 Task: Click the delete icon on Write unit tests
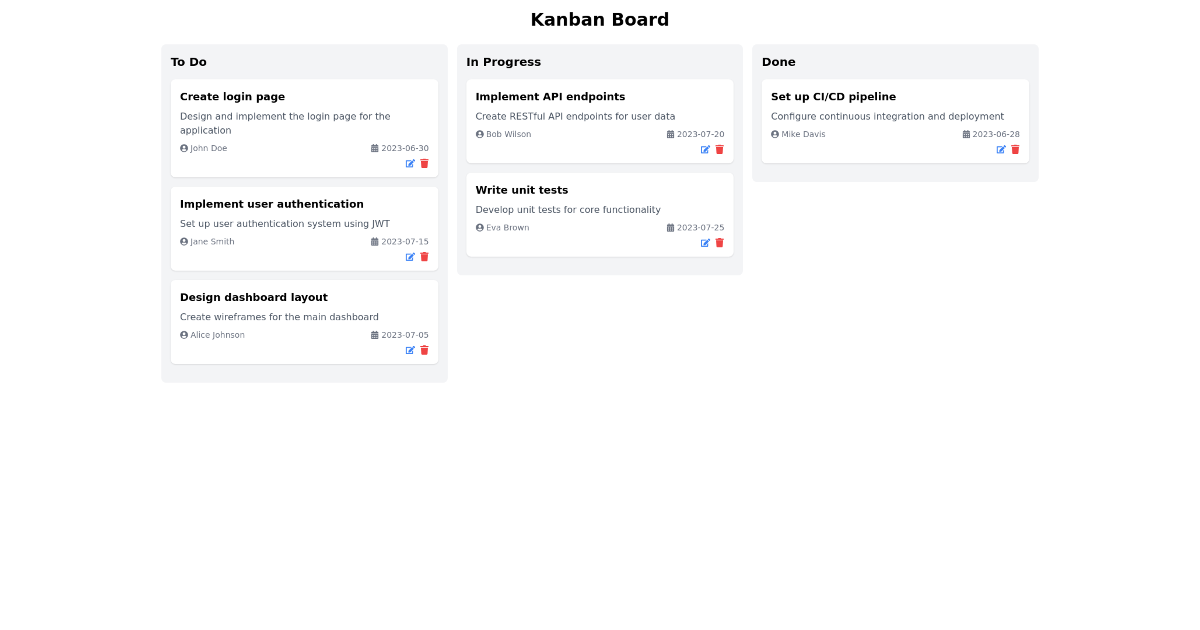pos(719,242)
